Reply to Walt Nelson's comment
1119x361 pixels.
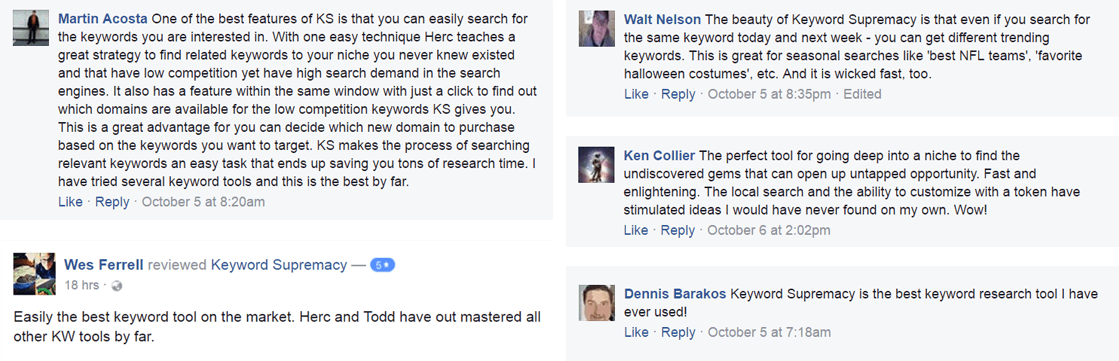(678, 94)
